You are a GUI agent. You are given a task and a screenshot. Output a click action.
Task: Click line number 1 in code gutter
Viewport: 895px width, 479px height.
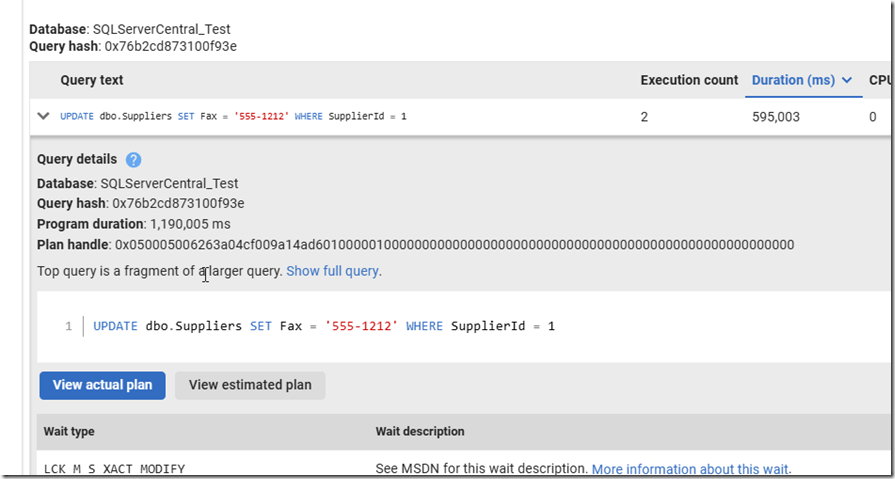pos(68,326)
